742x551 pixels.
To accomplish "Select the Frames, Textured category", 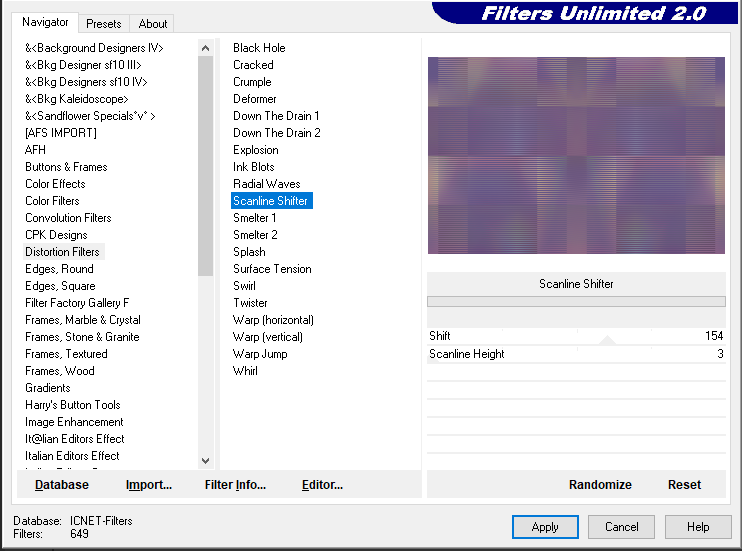I will click(x=66, y=354).
